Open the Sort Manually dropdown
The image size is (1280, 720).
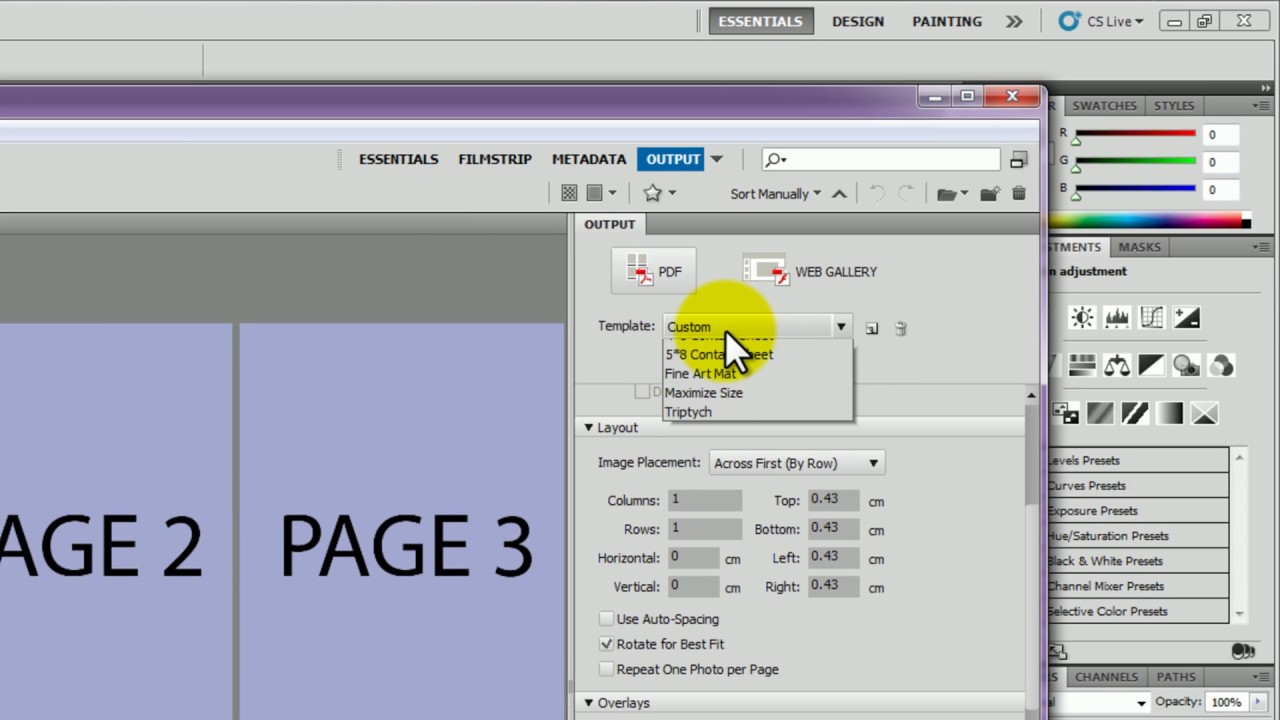tap(775, 194)
